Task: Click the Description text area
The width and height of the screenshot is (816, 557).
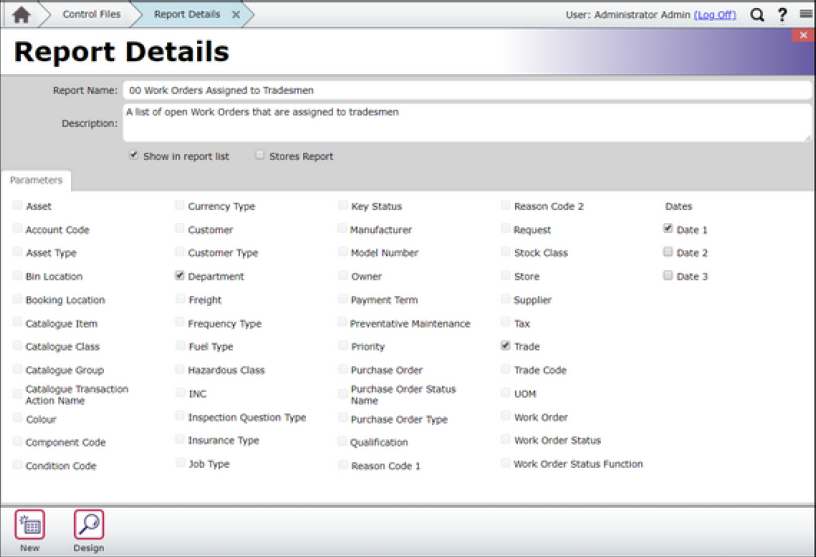Action: point(466,122)
